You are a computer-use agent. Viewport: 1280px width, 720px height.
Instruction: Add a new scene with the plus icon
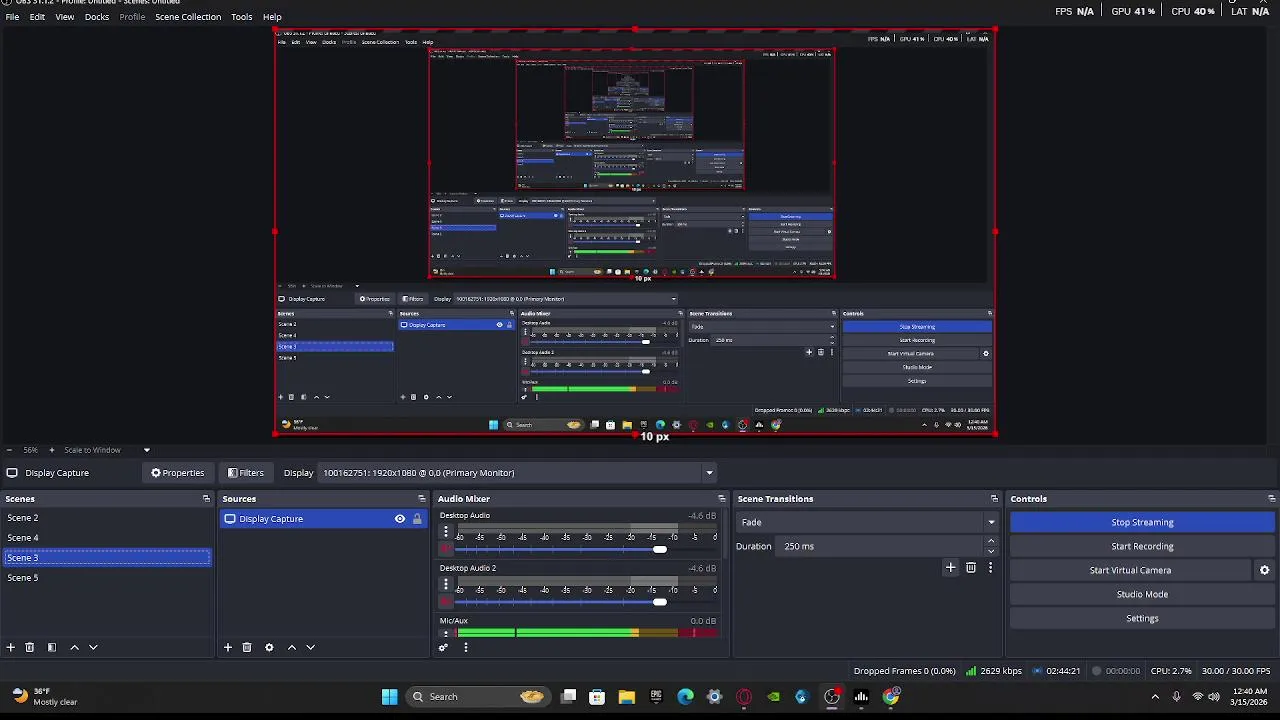pos(11,647)
